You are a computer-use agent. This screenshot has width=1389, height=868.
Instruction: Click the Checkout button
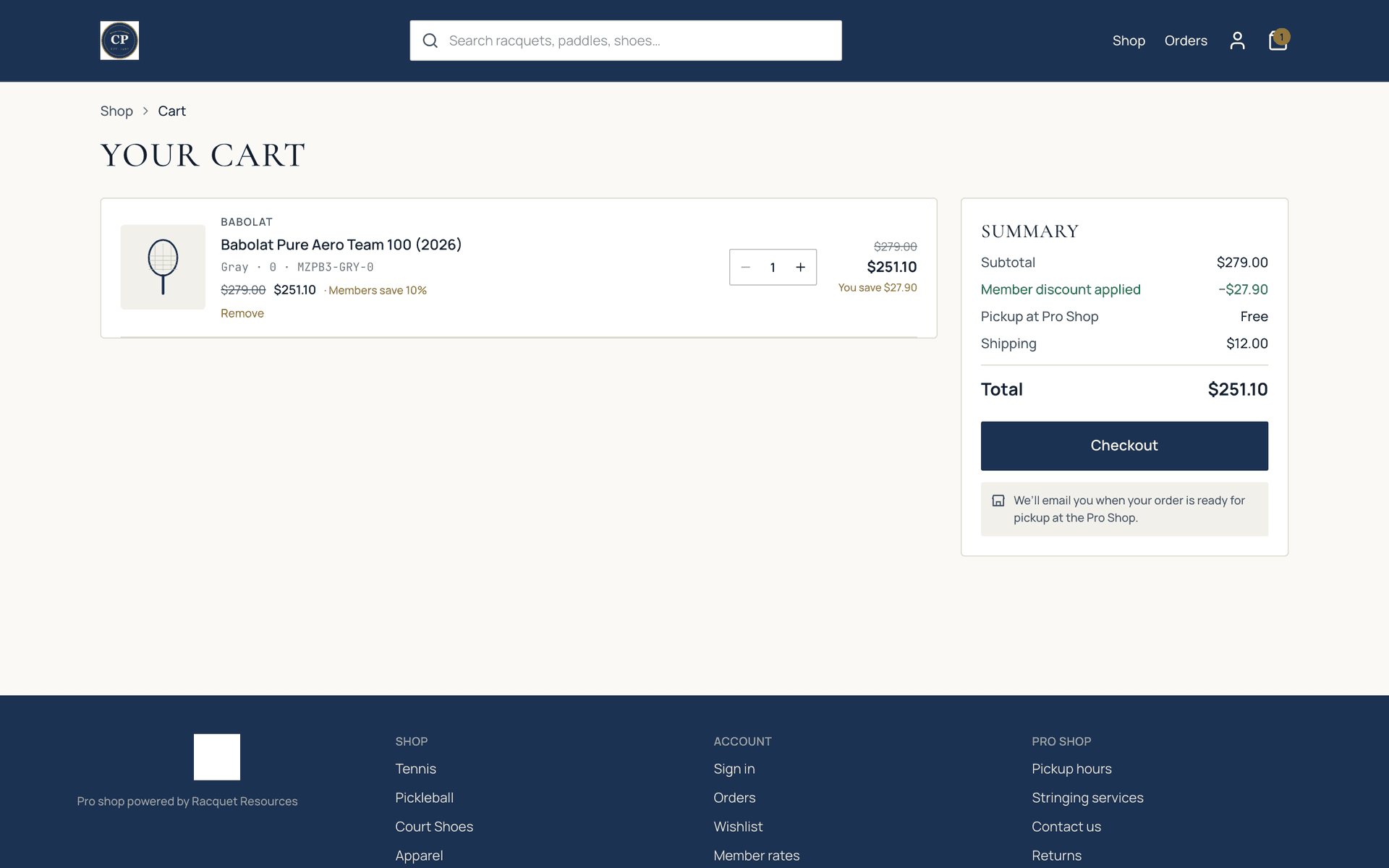1124,446
